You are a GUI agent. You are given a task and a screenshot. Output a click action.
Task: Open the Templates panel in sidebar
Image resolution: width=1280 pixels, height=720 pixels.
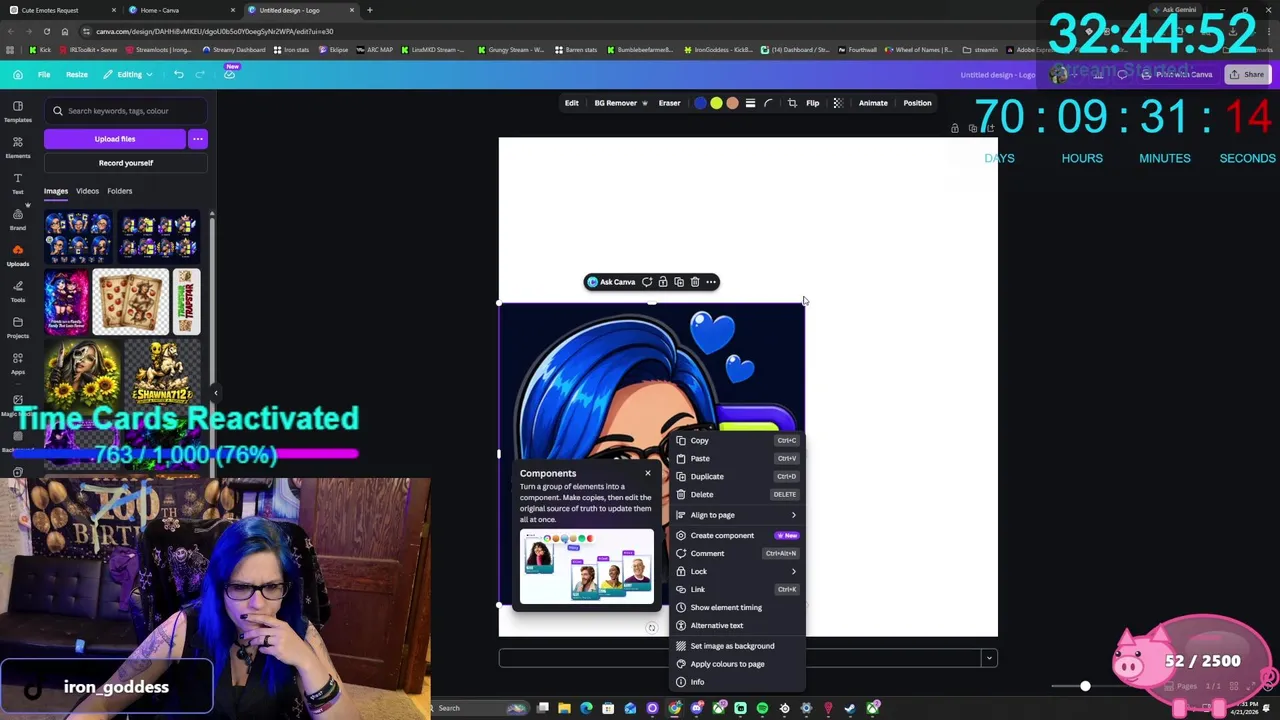[x=17, y=111]
